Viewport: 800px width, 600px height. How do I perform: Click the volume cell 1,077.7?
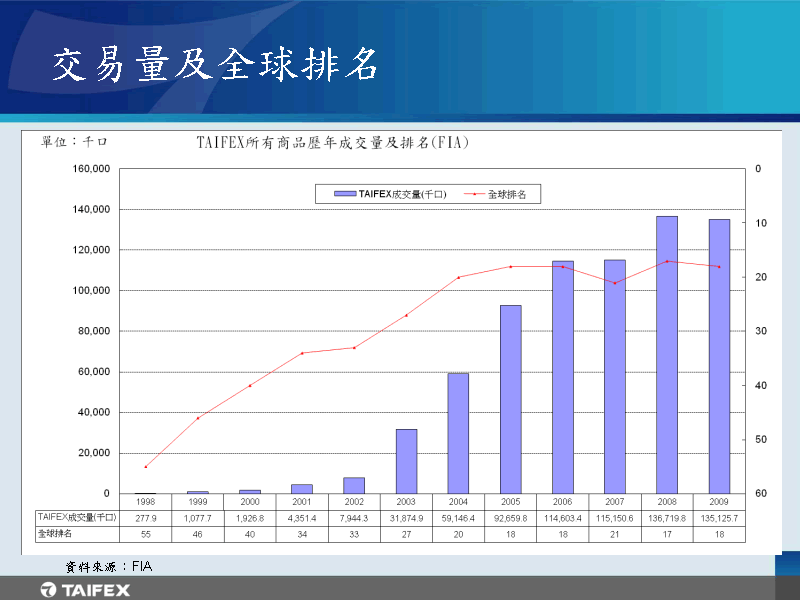[198, 518]
